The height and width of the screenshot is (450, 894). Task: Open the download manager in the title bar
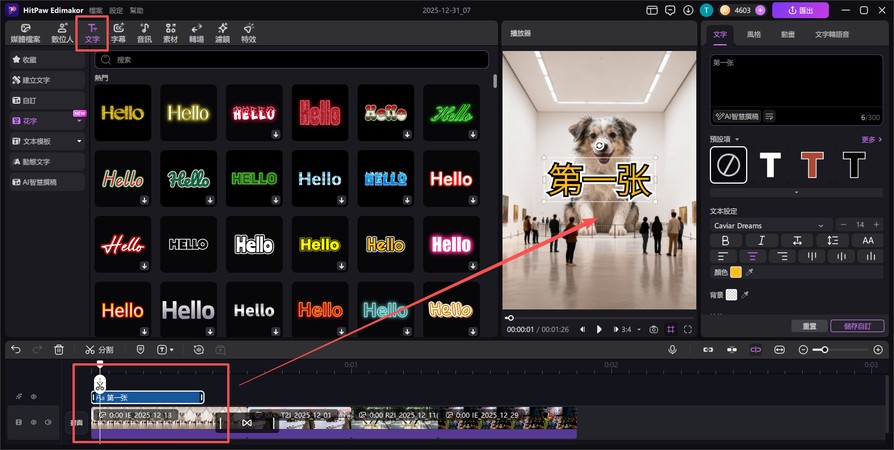688,10
